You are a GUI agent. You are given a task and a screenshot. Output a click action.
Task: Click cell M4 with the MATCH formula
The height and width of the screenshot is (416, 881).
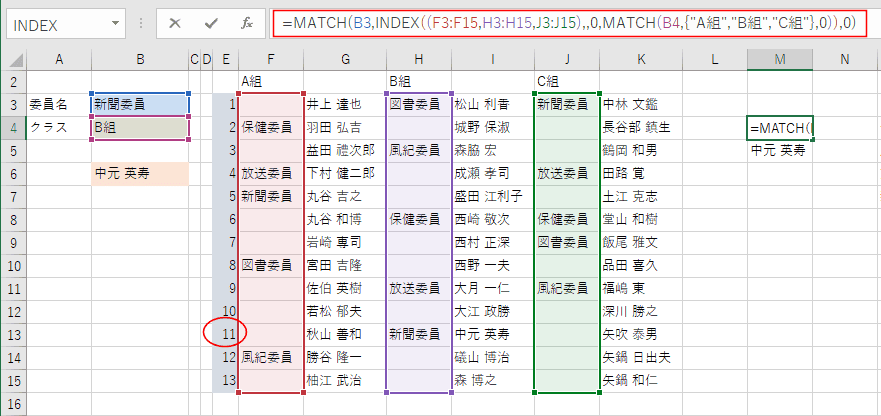point(779,127)
